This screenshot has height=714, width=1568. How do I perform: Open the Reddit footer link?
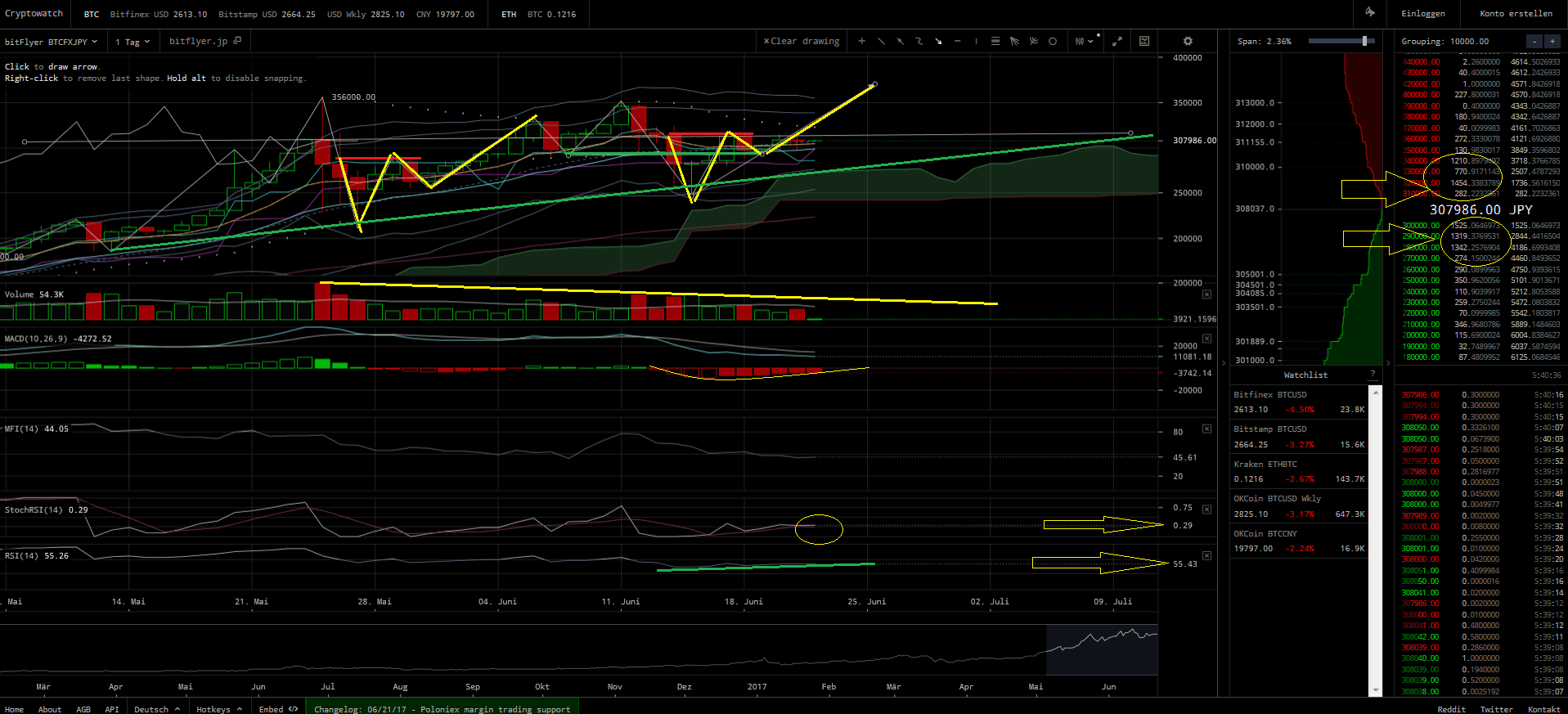point(1451,709)
